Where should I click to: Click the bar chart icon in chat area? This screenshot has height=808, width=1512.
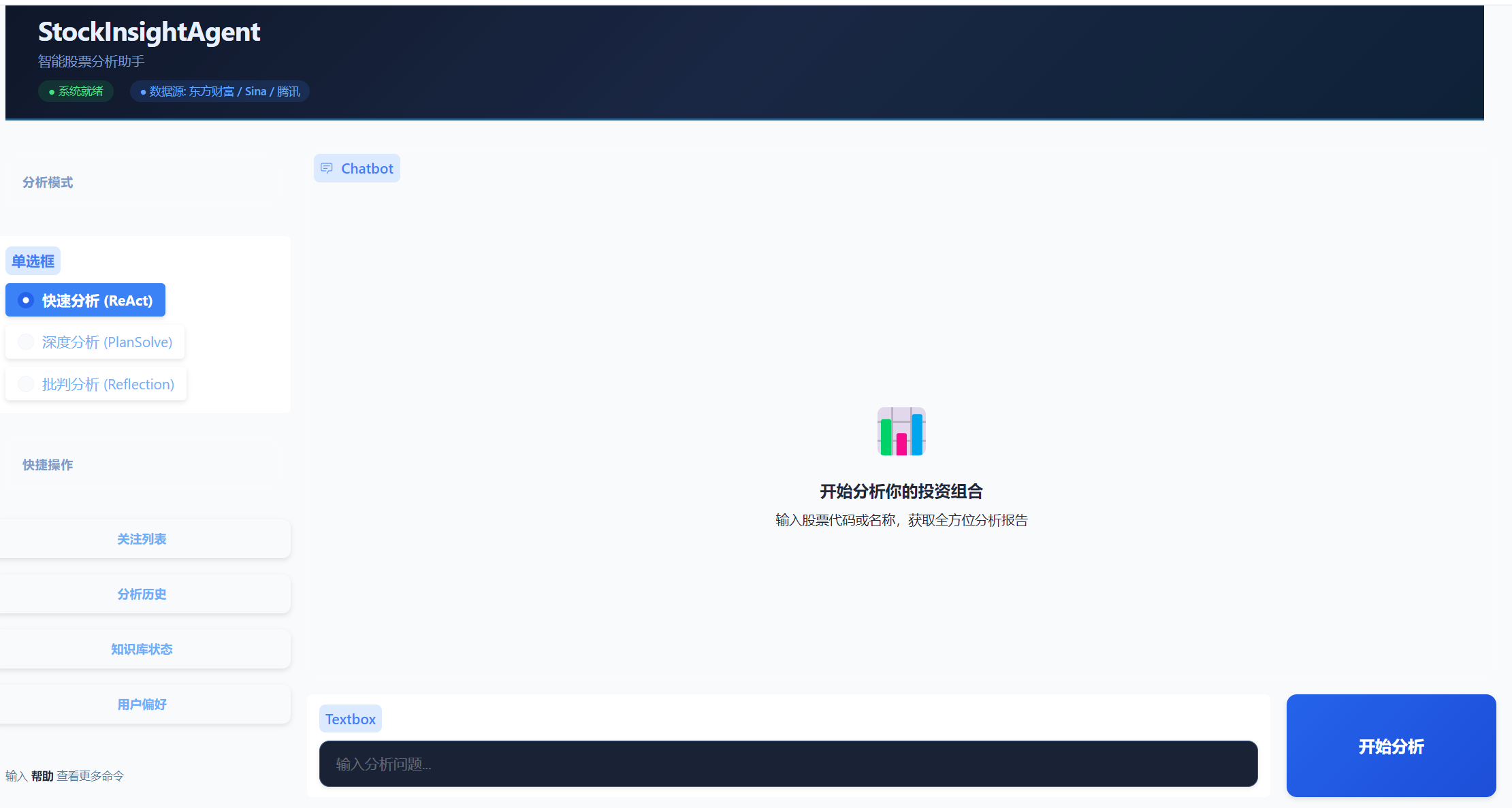pyautogui.click(x=901, y=432)
